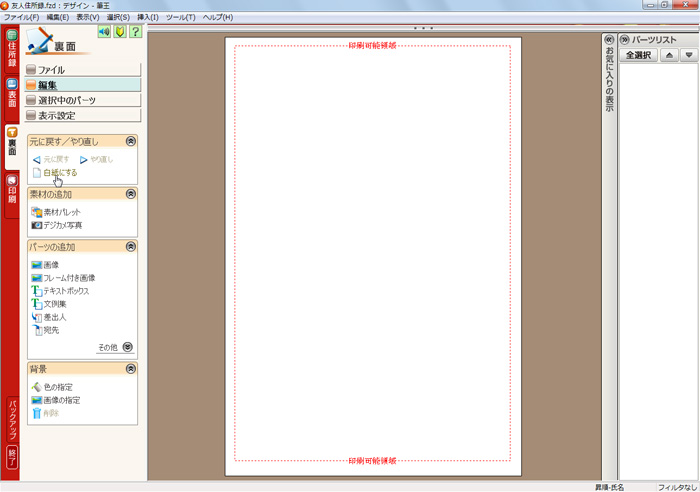Image resolution: width=700 pixels, height=492 pixels.
Task: Add a フレーム付き画像 framed image
Action: coord(69,277)
